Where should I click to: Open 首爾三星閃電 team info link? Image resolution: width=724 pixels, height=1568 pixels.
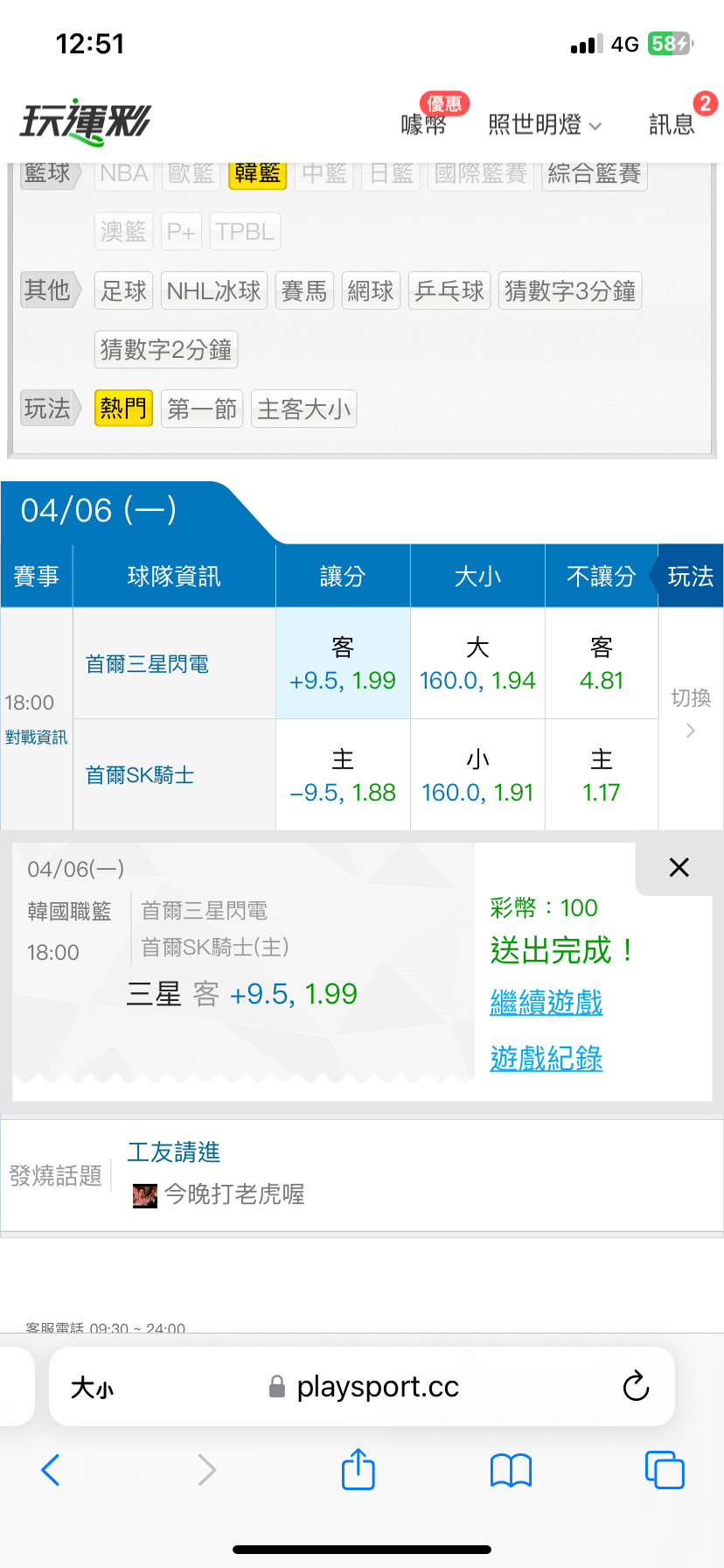[147, 664]
